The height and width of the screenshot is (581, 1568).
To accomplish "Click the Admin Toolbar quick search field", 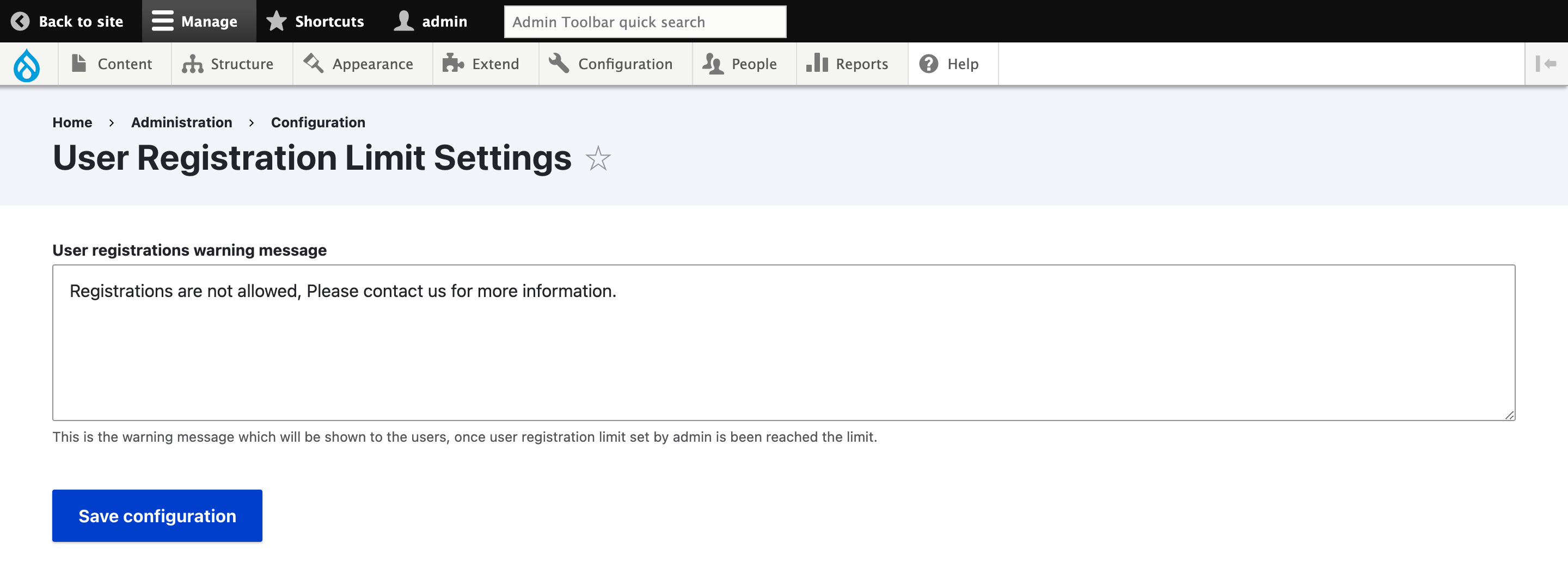I will 645,21.
